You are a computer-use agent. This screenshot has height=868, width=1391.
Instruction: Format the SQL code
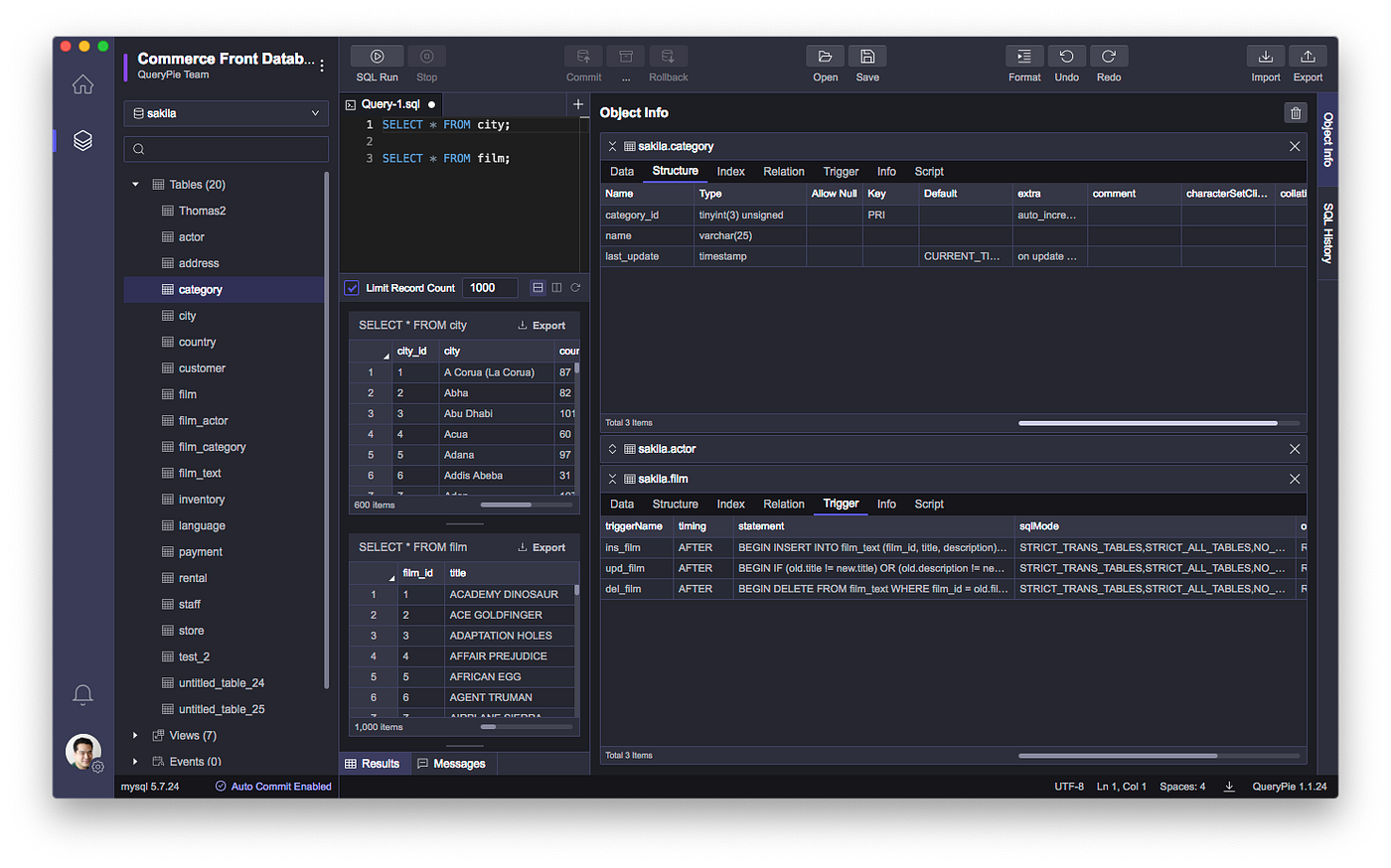[x=1024, y=57]
